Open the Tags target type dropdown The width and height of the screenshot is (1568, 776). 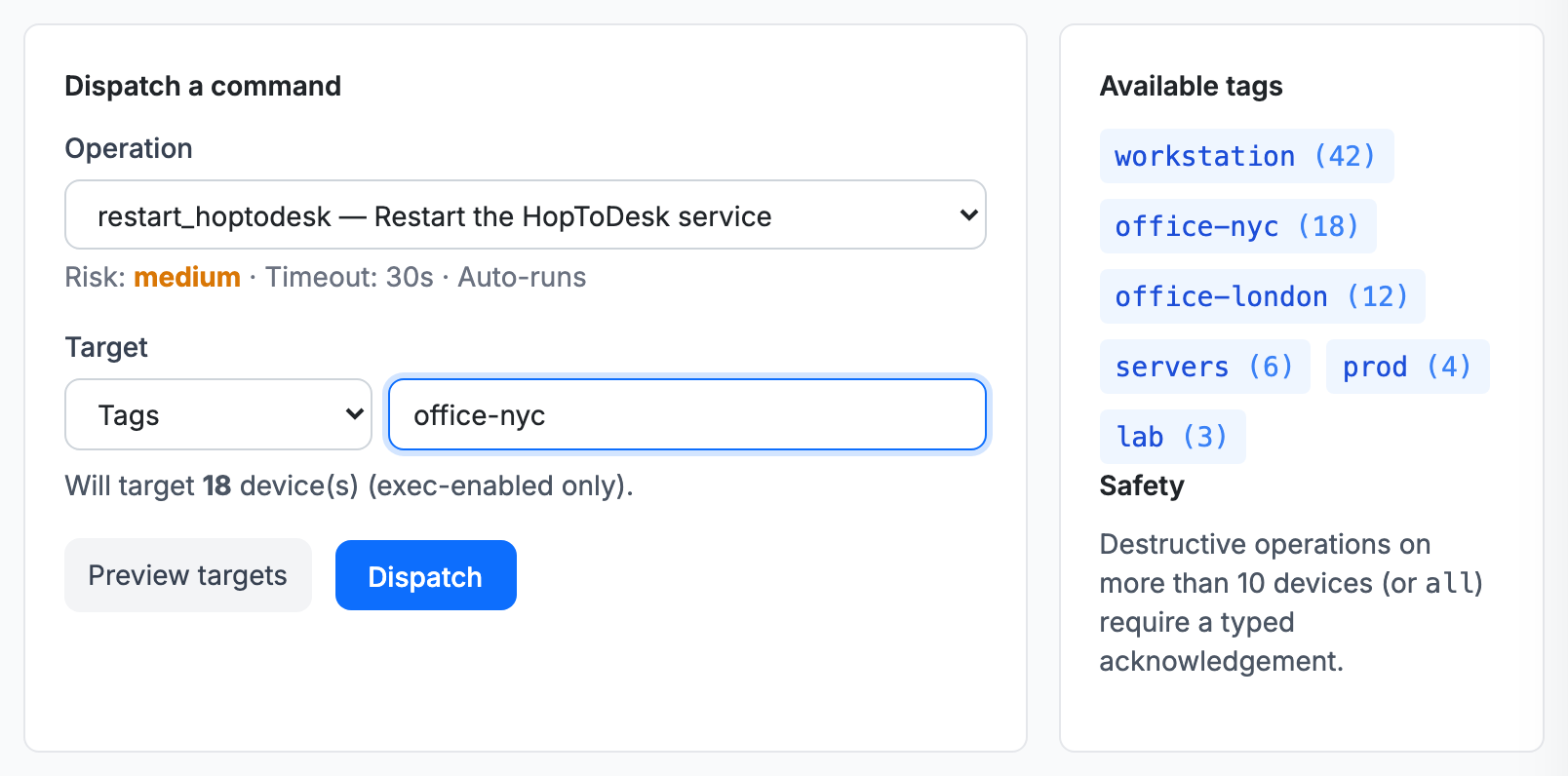click(218, 414)
